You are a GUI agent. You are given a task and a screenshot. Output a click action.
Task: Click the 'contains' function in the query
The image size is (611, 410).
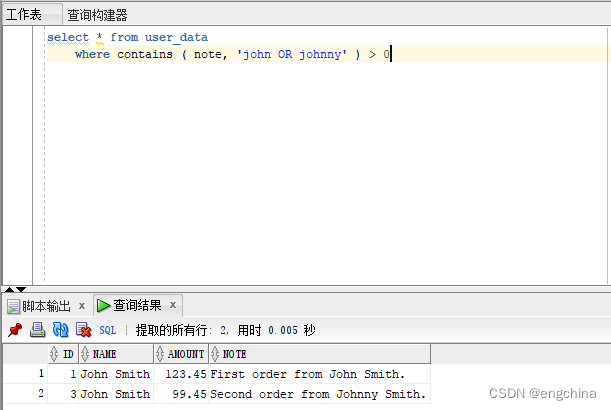(x=145, y=54)
